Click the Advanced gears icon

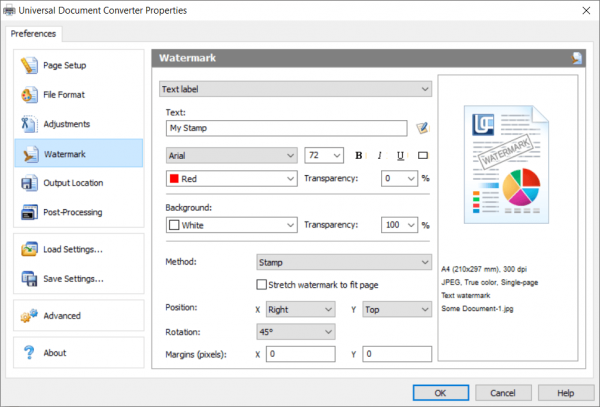[29, 316]
